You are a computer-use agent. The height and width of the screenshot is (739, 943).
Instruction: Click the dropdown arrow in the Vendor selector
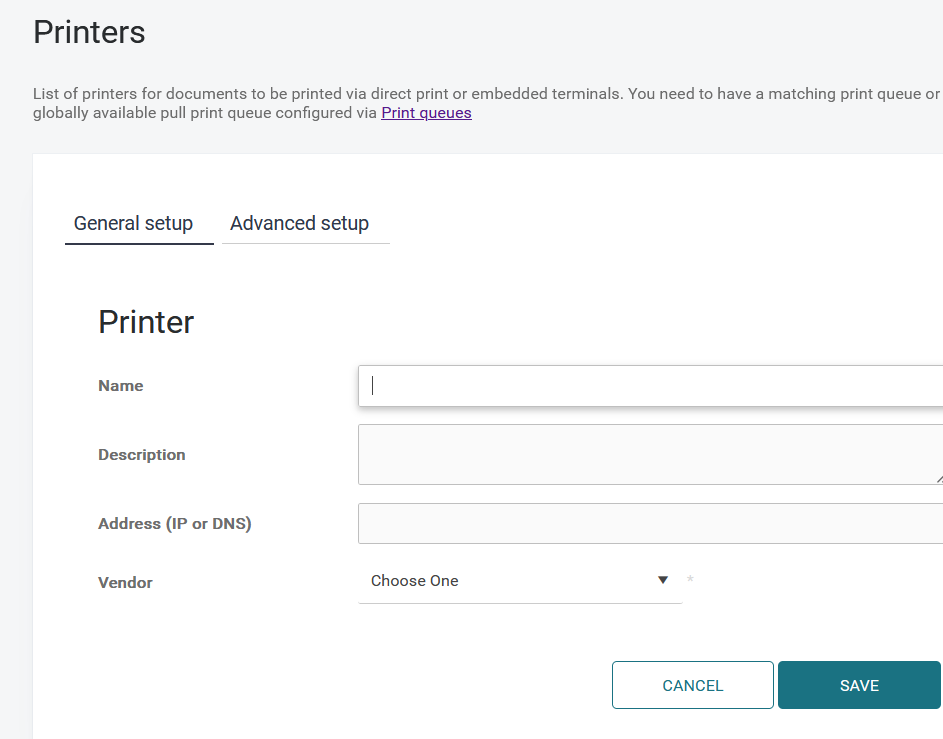point(662,580)
